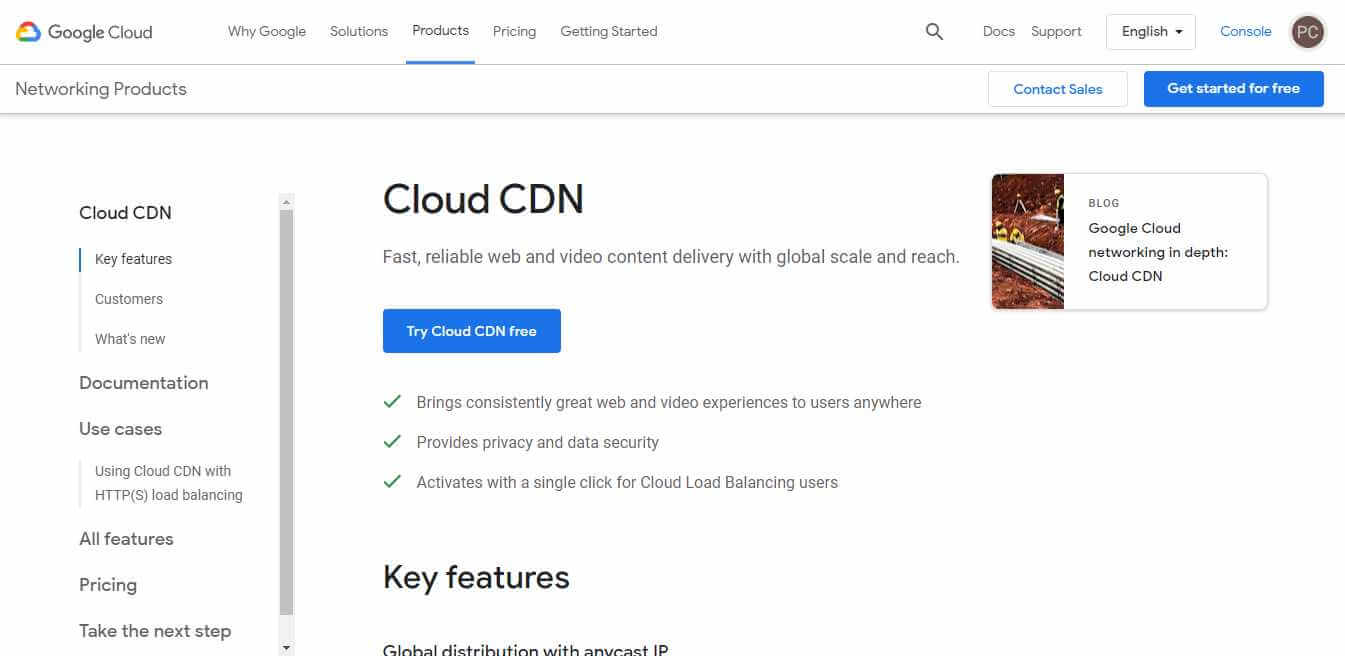Open Take the next step in sidebar
The width and height of the screenshot is (1345, 656).
155,631
